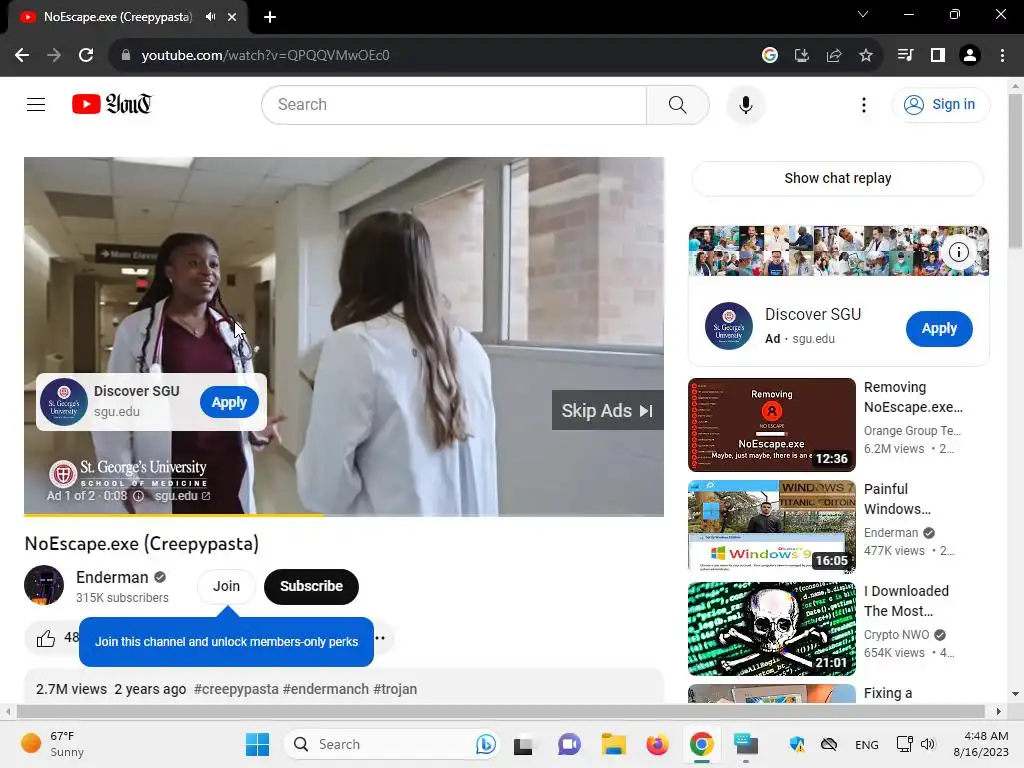Start voice search with microphone icon
Image resolution: width=1024 pixels, height=768 pixels.
pos(745,104)
